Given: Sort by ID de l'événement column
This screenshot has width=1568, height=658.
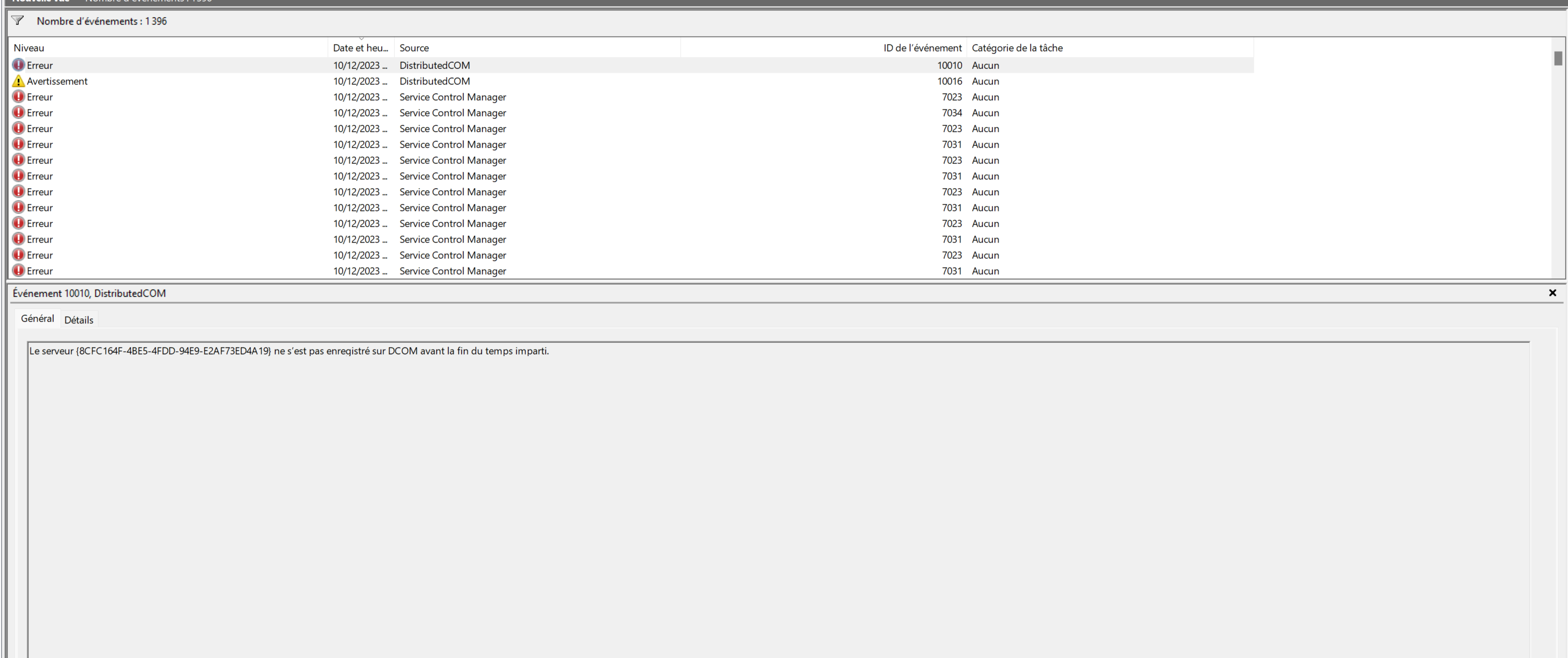Looking at the screenshot, I should (x=922, y=48).
